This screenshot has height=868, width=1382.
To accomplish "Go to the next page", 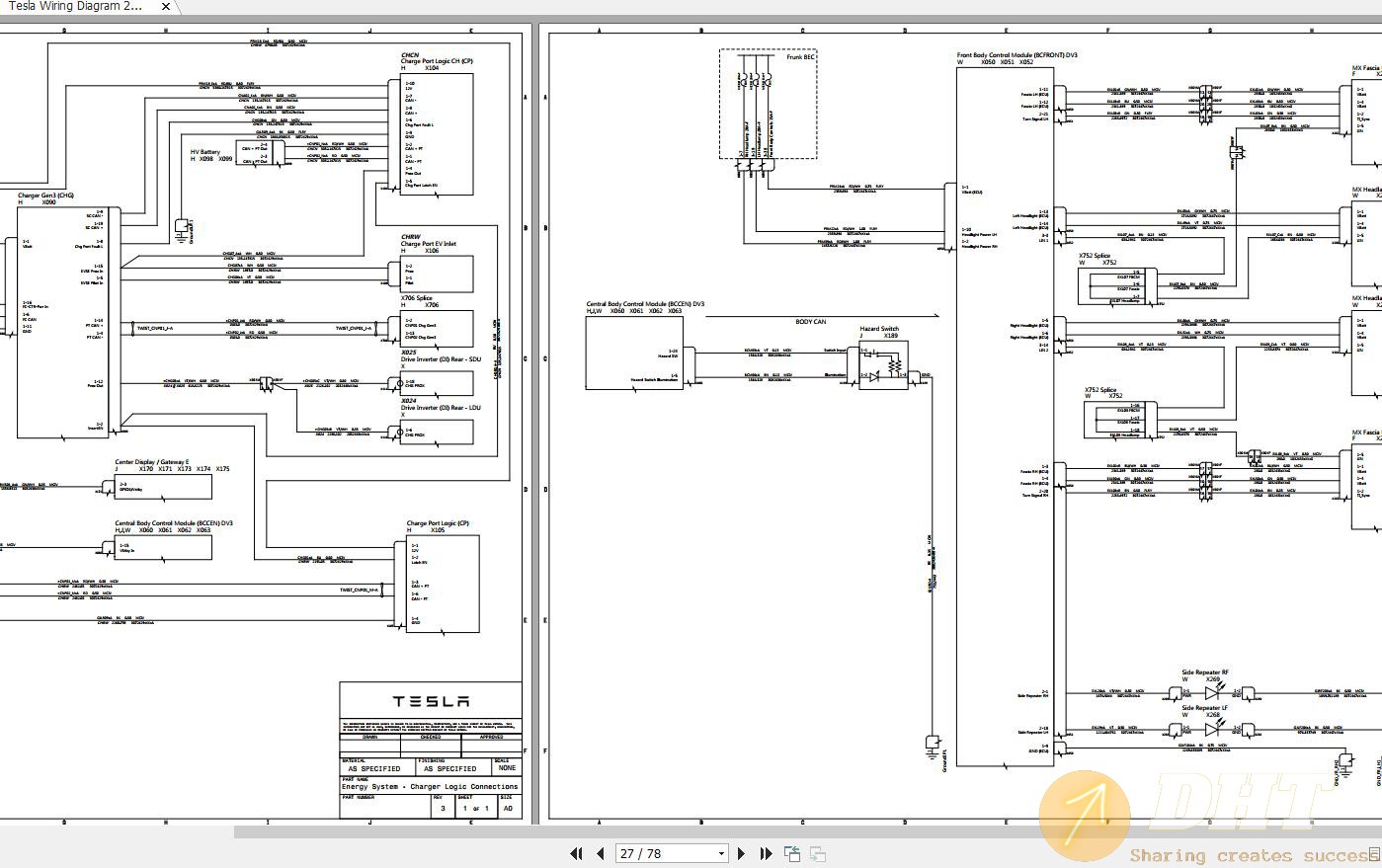I will (x=742, y=853).
